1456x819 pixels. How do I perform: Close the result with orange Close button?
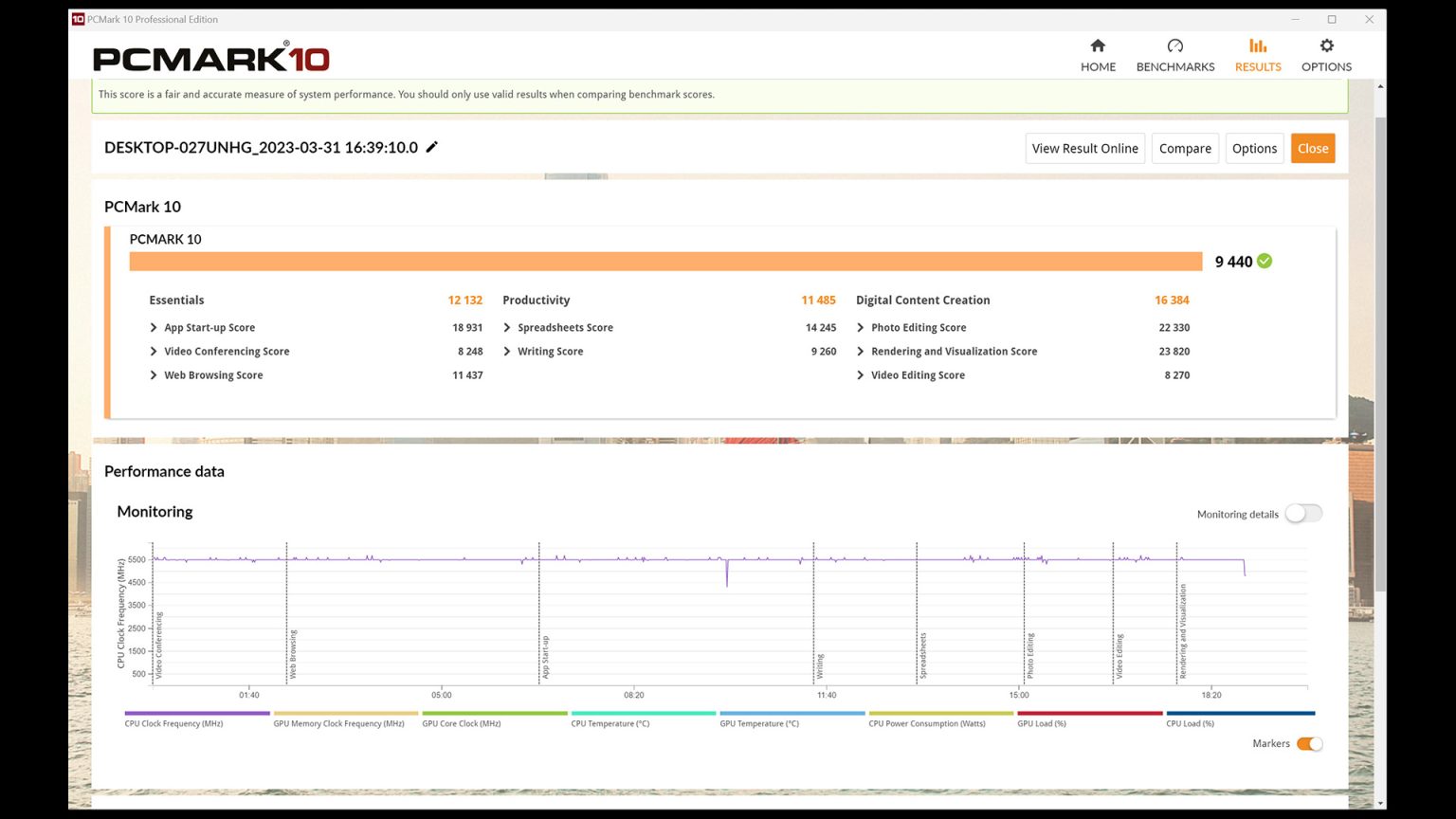(x=1313, y=148)
